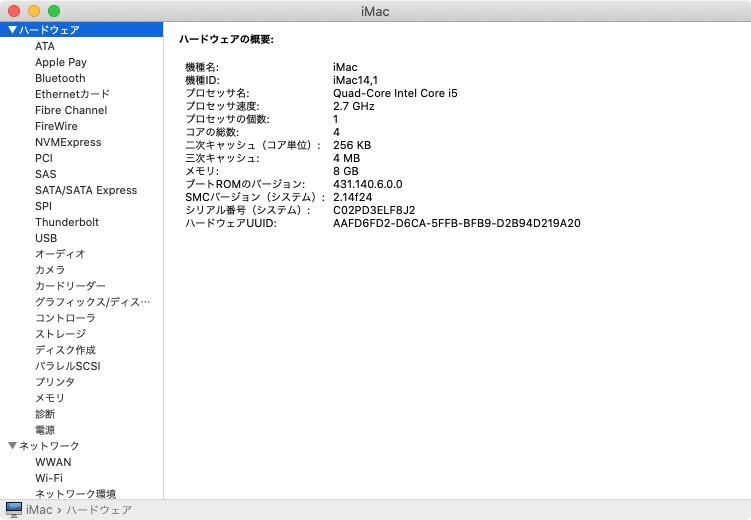
Task: Click the ハードウェアの概要 heading
Action: pyautogui.click(x=226, y=39)
